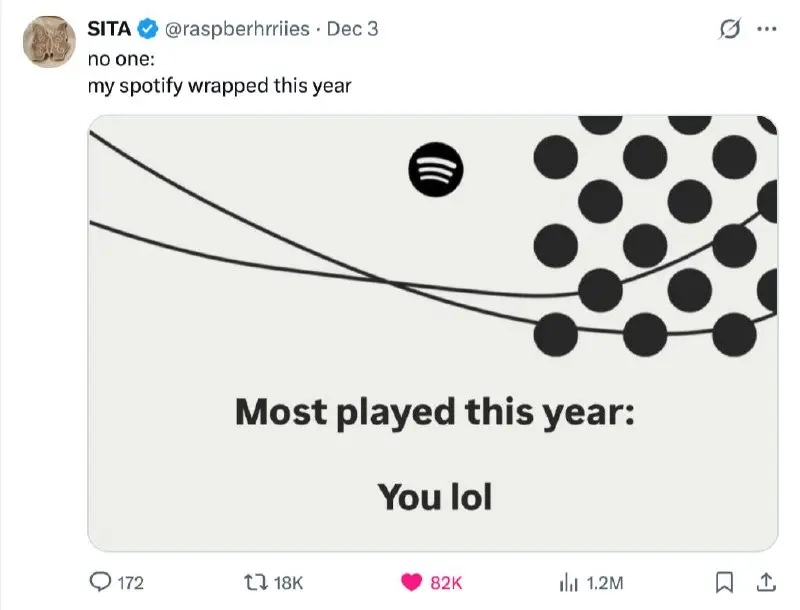
Task: Click the 82K likes count
Action: 446,582
